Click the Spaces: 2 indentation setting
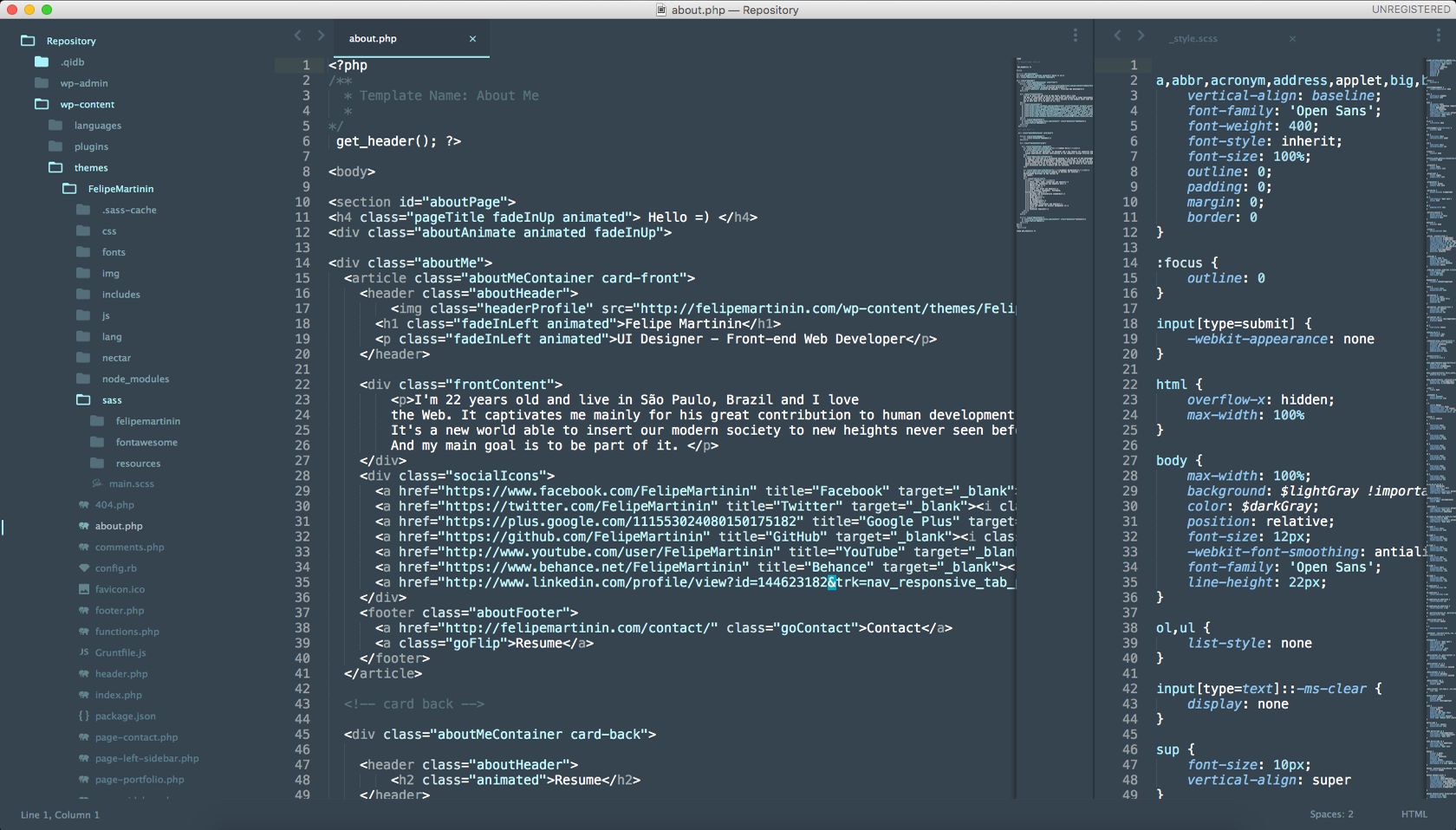The image size is (1456, 830). 1331,814
